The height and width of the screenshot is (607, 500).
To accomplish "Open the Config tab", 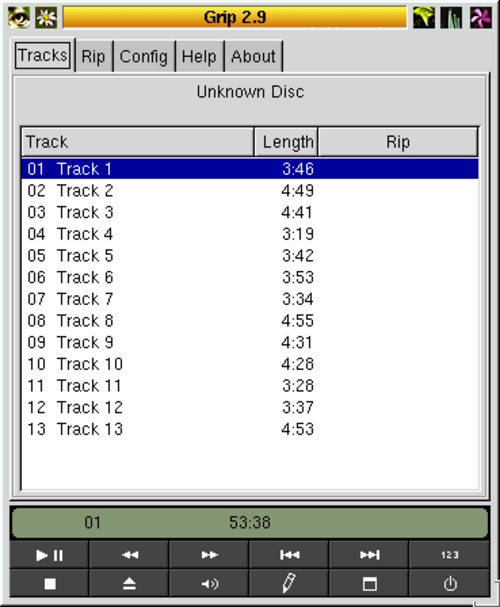I will [x=144, y=57].
